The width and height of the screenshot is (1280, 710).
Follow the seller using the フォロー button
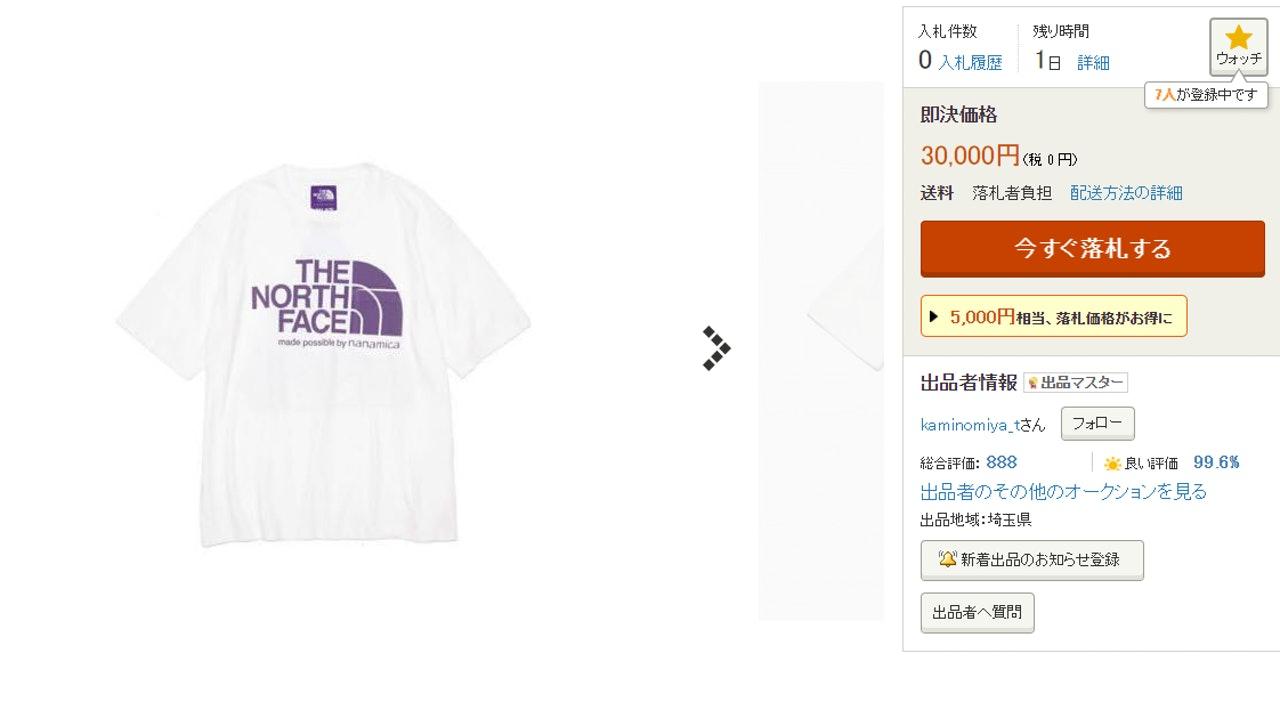point(1097,423)
